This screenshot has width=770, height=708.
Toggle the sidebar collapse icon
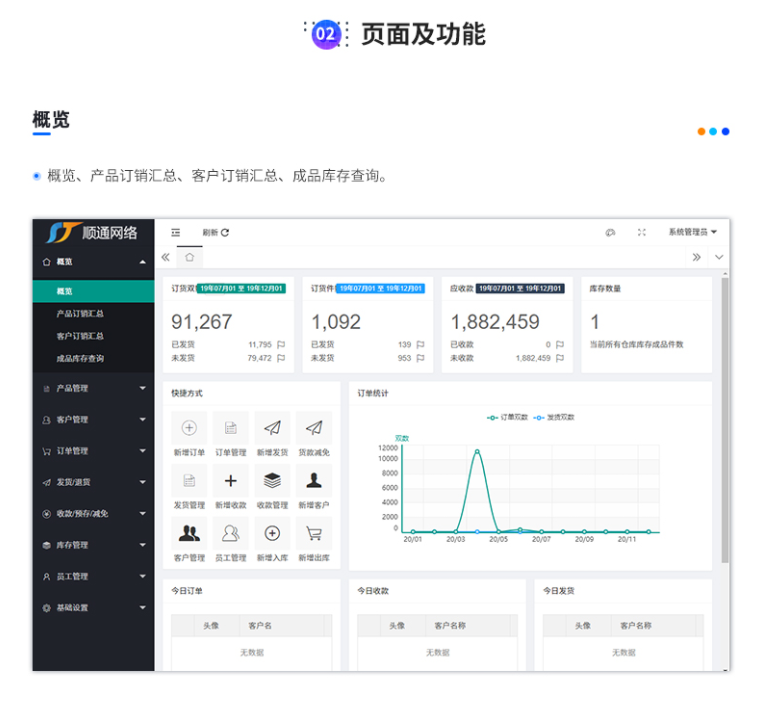[176, 232]
